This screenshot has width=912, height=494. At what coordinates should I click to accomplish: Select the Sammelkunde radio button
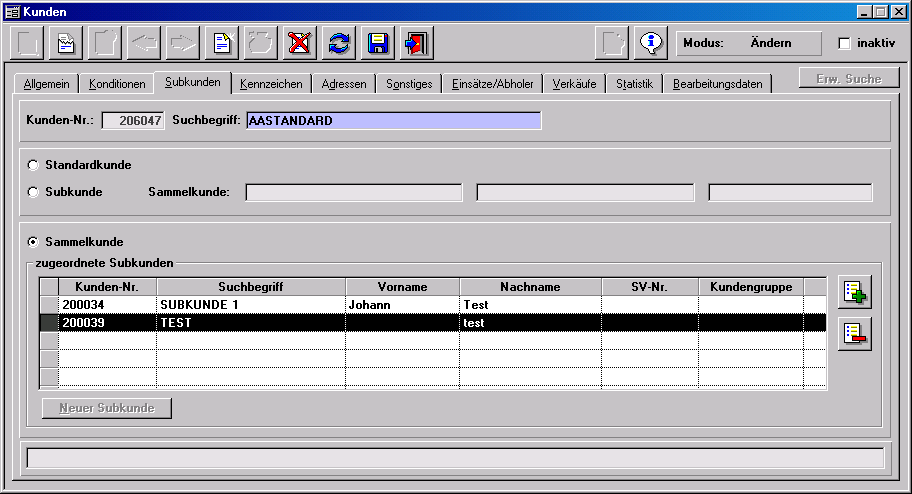[34, 242]
